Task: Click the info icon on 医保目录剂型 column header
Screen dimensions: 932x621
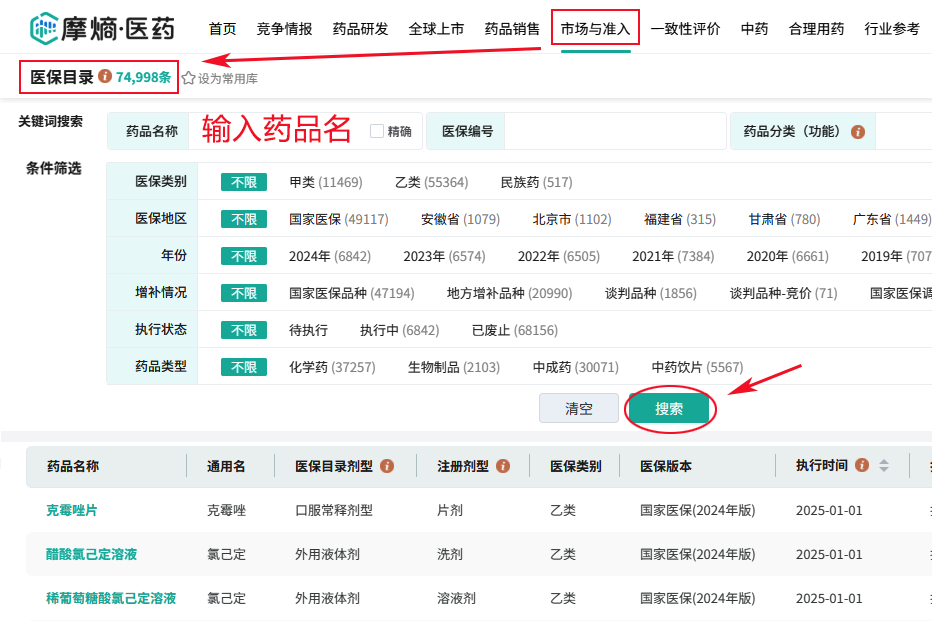Action: coord(386,466)
